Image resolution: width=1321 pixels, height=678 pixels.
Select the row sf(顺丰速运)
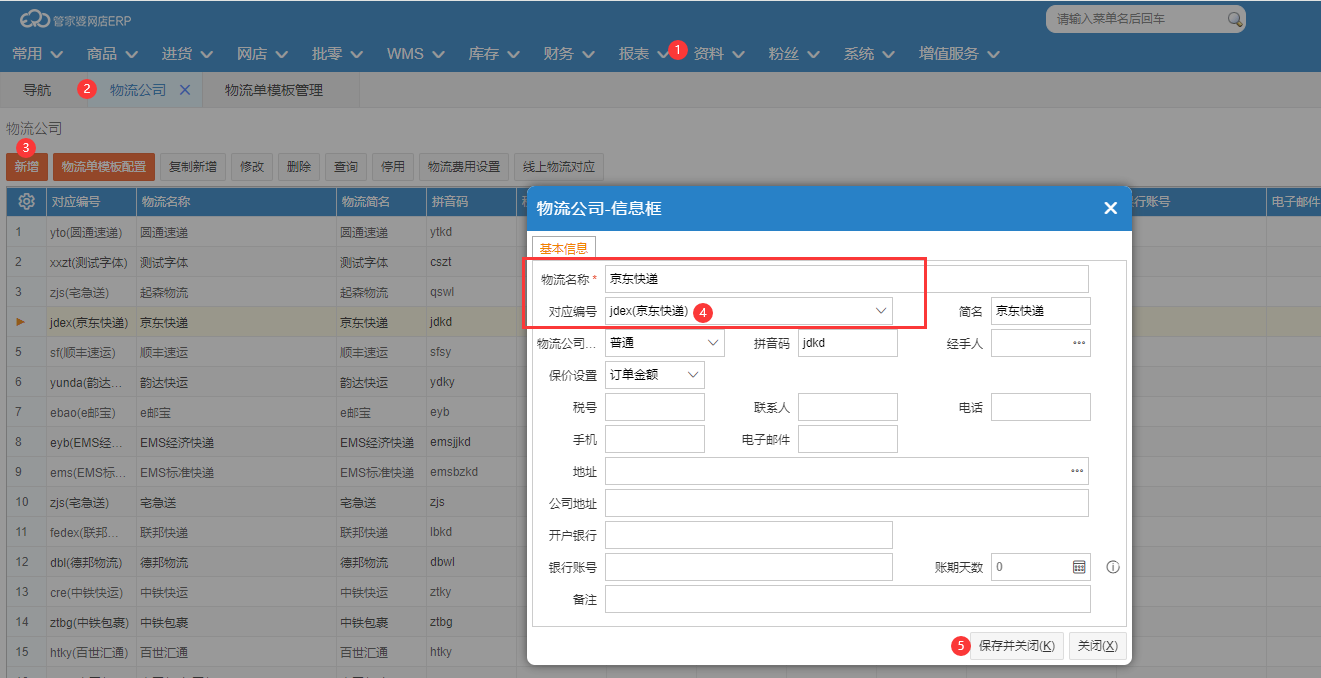tap(83, 352)
